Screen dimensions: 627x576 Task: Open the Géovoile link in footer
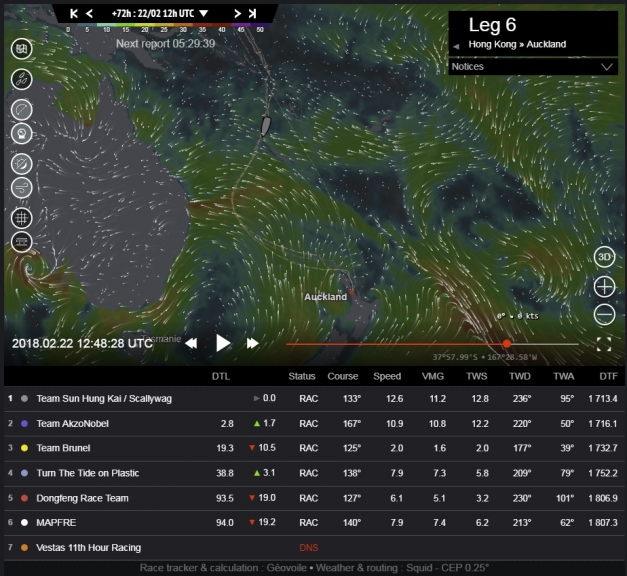tap(286, 568)
